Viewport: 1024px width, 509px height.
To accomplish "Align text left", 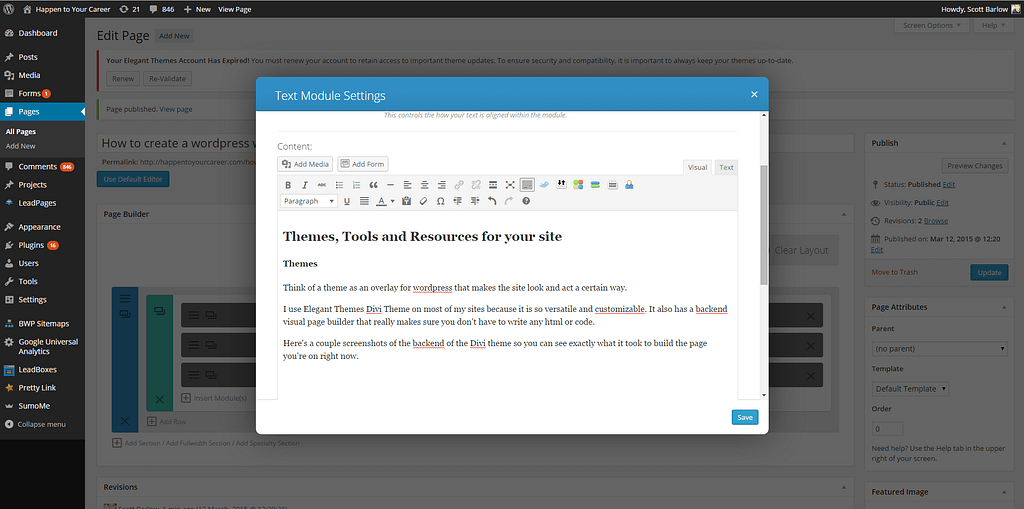I will 408,185.
